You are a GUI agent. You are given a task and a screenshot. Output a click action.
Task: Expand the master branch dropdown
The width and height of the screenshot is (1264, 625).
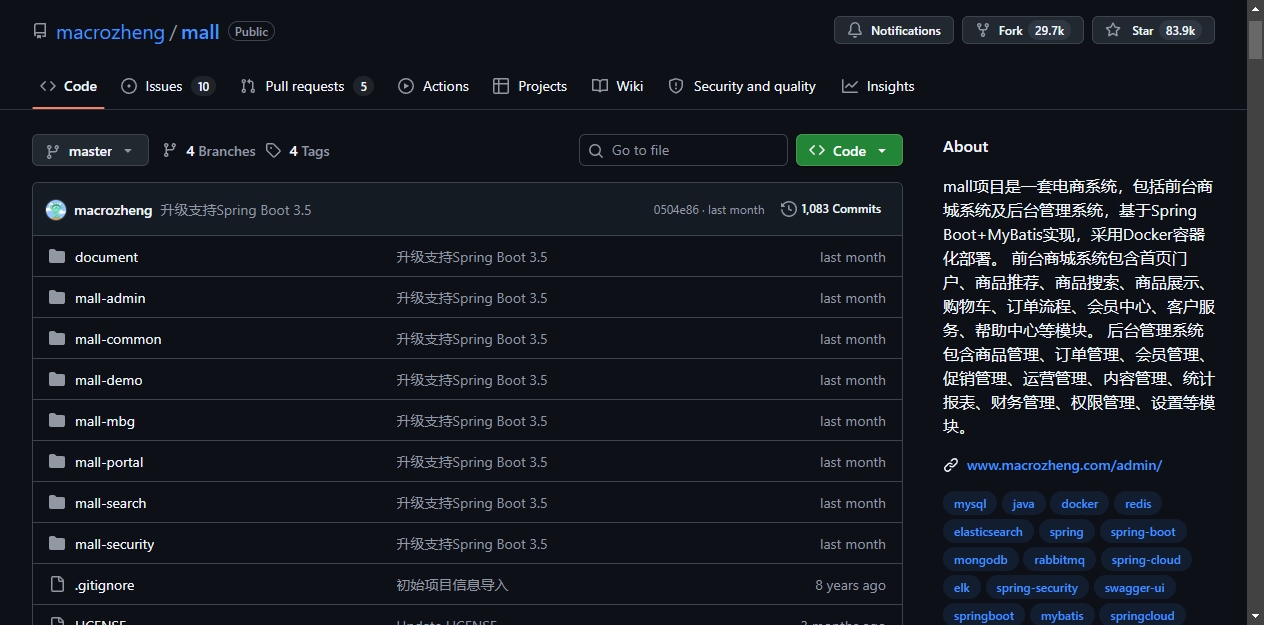pos(90,151)
